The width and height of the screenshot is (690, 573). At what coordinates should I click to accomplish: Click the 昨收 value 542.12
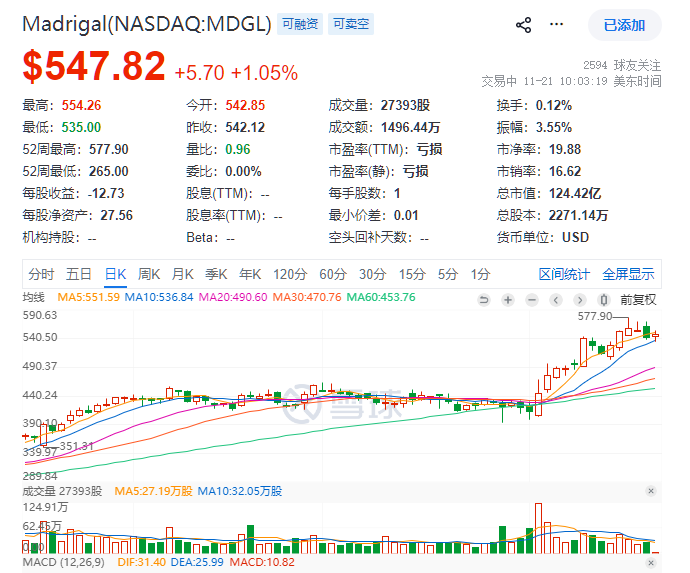click(x=245, y=128)
